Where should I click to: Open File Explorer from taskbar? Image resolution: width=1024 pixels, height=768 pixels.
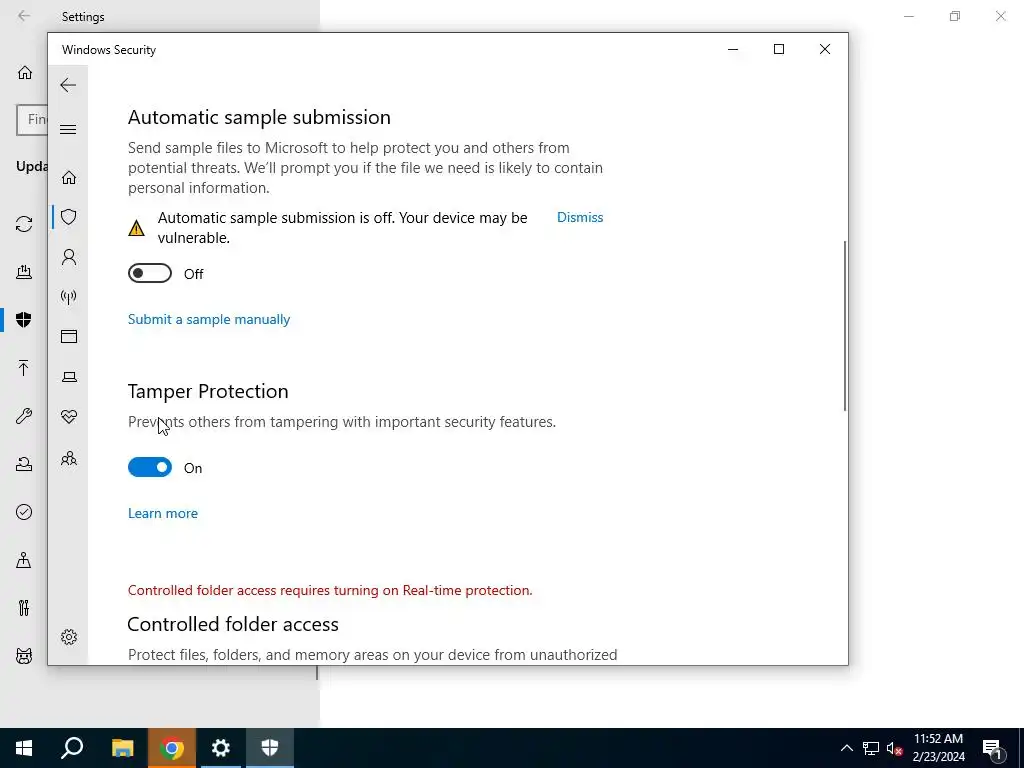(122, 748)
